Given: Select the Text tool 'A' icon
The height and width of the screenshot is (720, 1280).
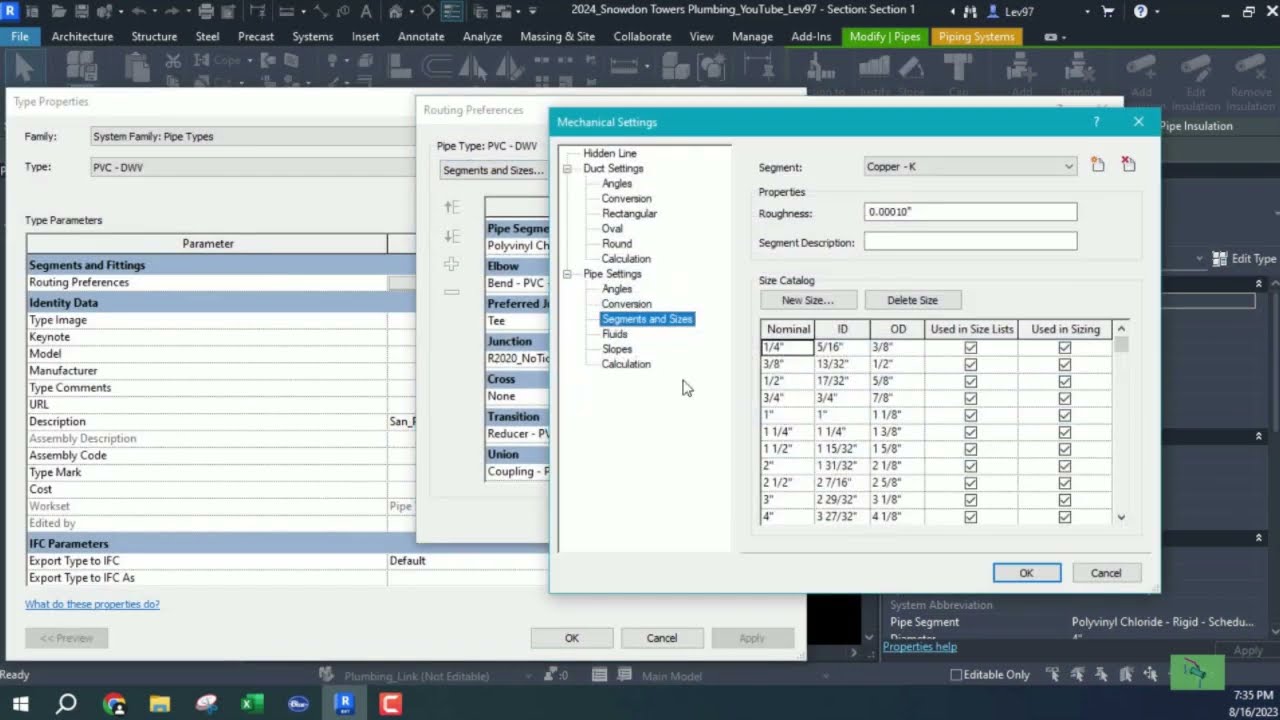Looking at the screenshot, I should coord(366,11).
